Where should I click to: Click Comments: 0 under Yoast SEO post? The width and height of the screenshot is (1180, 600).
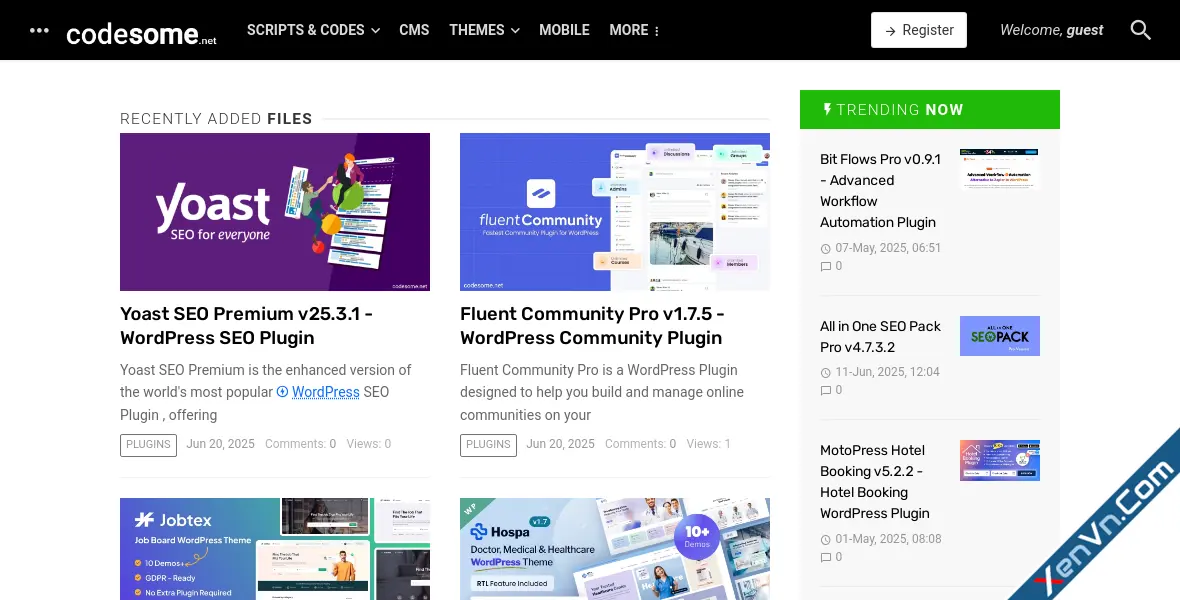point(300,444)
